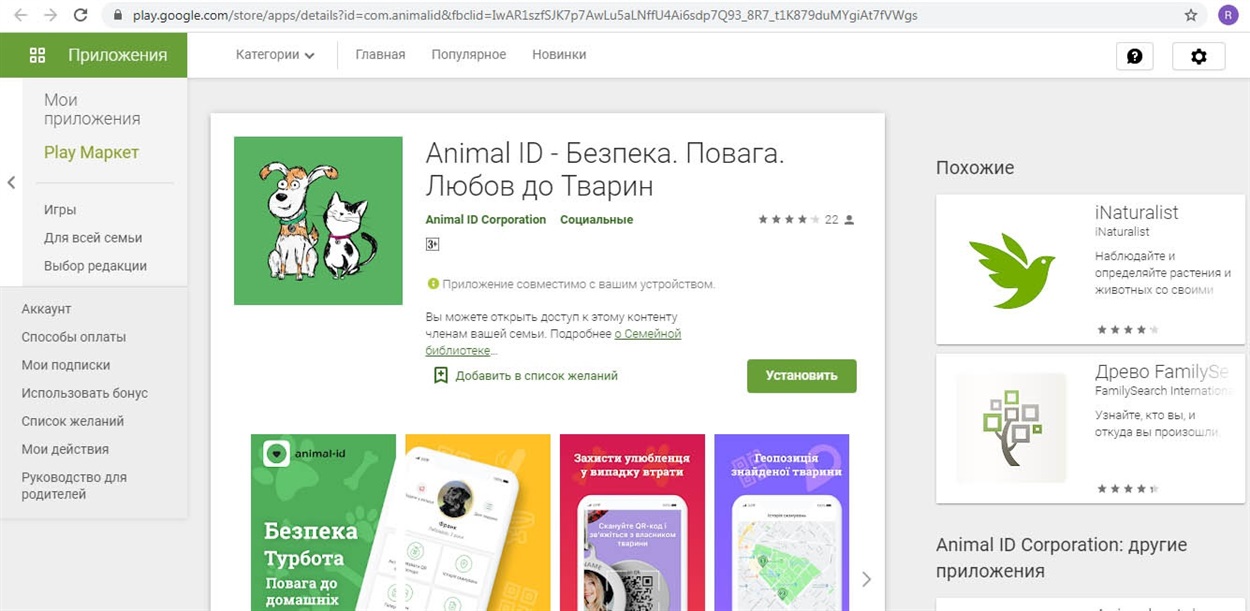Collapse sidebar with left chevron
1250x611 pixels.
click(x=11, y=183)
